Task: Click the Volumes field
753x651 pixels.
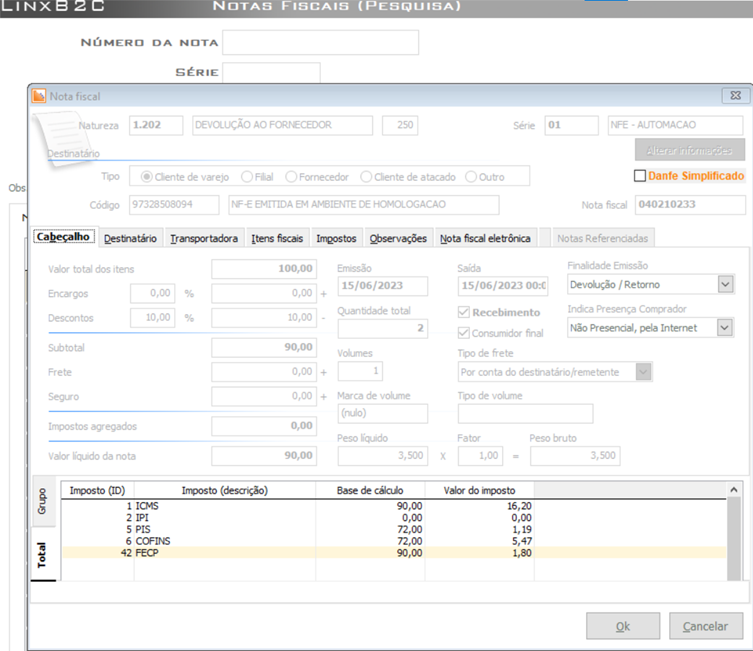Action: (360, 371)
